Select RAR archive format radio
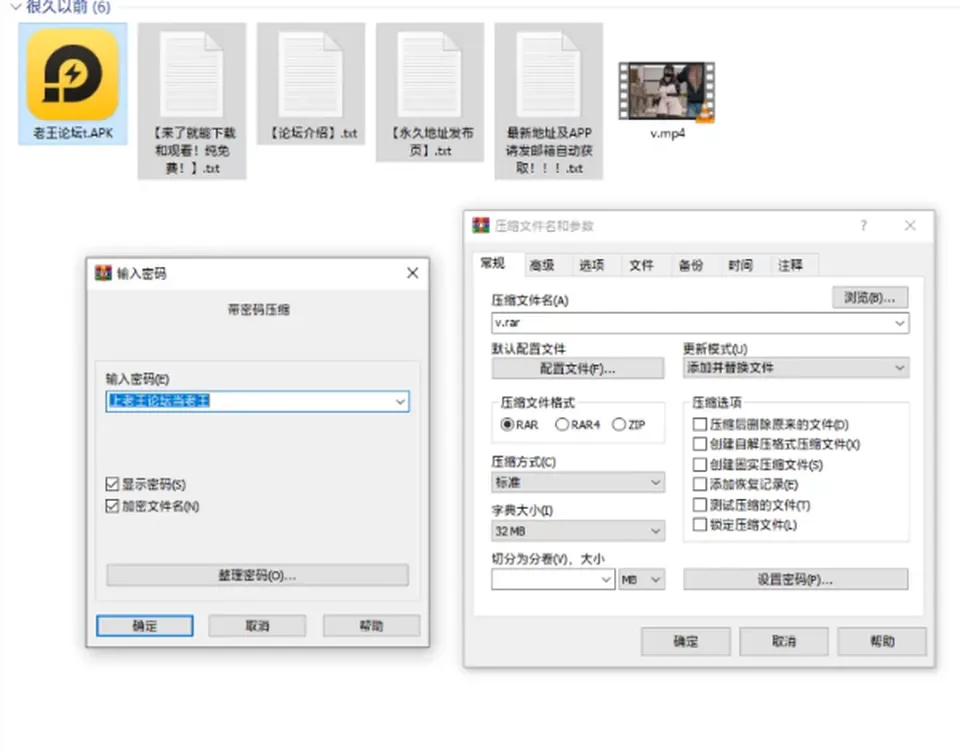Screen dimensions: 960x755 (507, 424)
